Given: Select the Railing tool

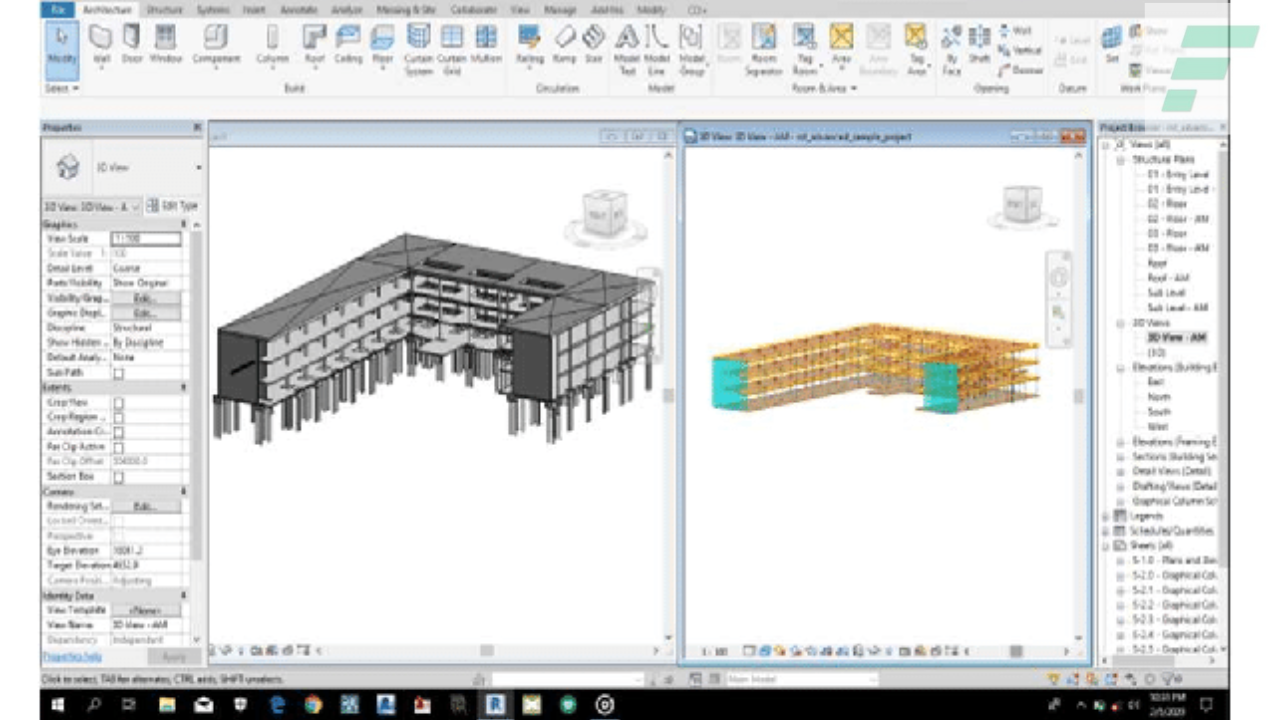Looking at the screenshot, I should coord(530,46).
